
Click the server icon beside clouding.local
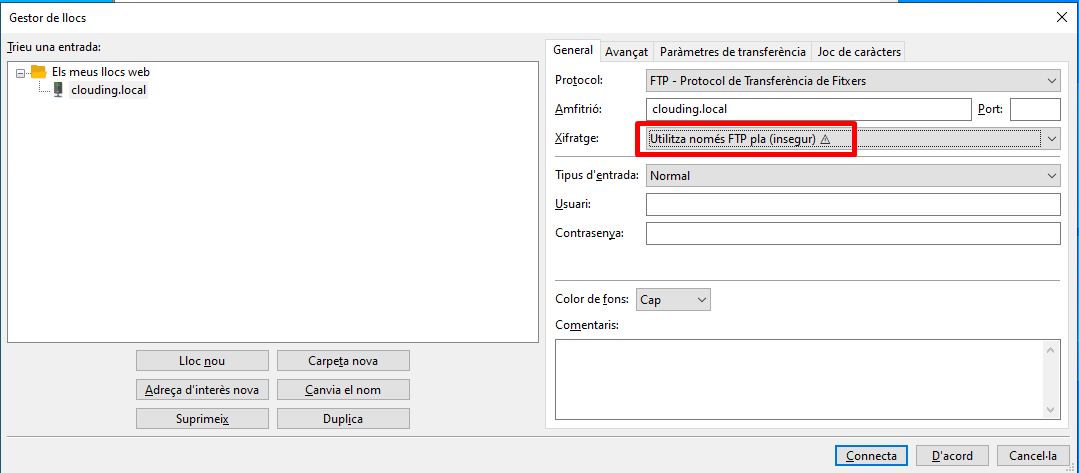(58, 90)
